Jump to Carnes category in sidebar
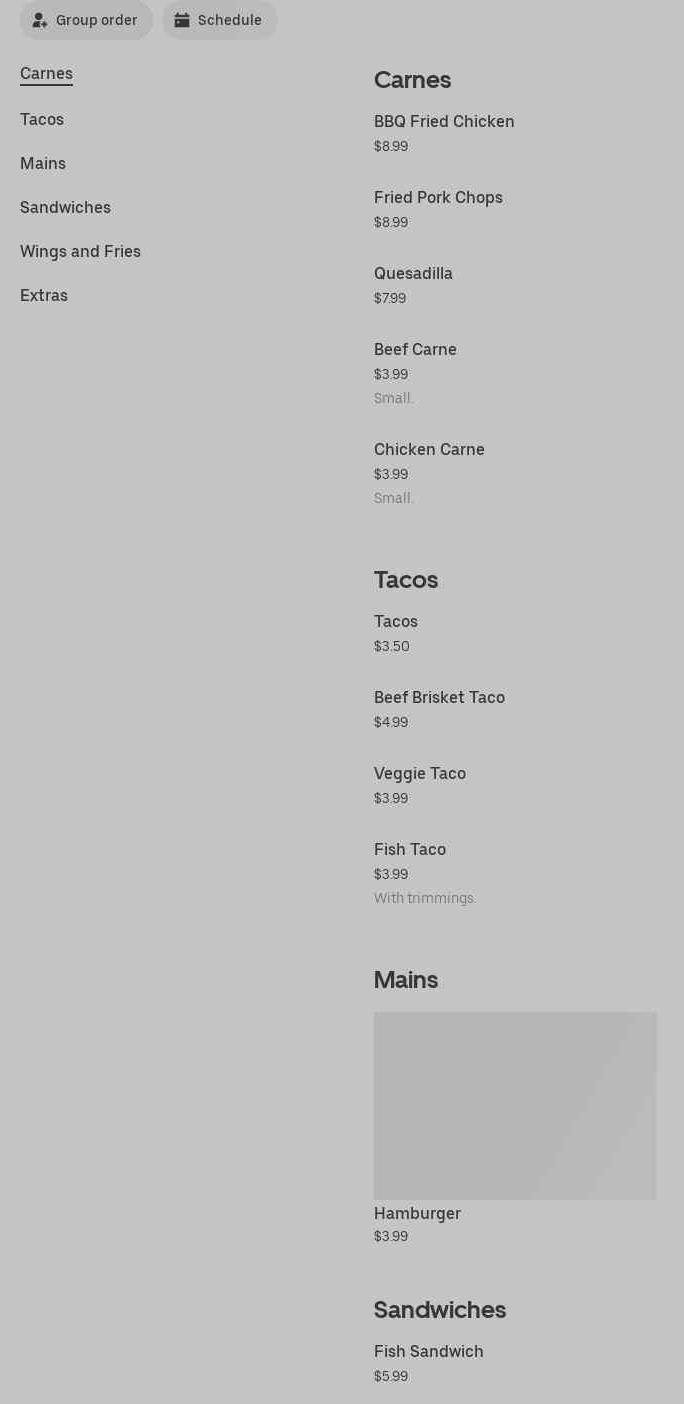 pos(46,74)
